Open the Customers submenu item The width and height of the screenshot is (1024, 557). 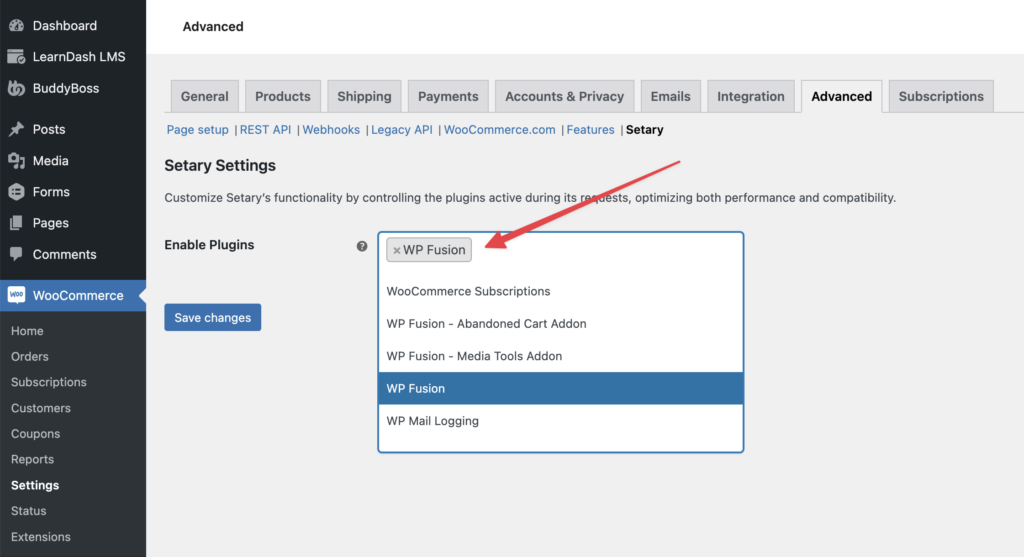[40, 408]
